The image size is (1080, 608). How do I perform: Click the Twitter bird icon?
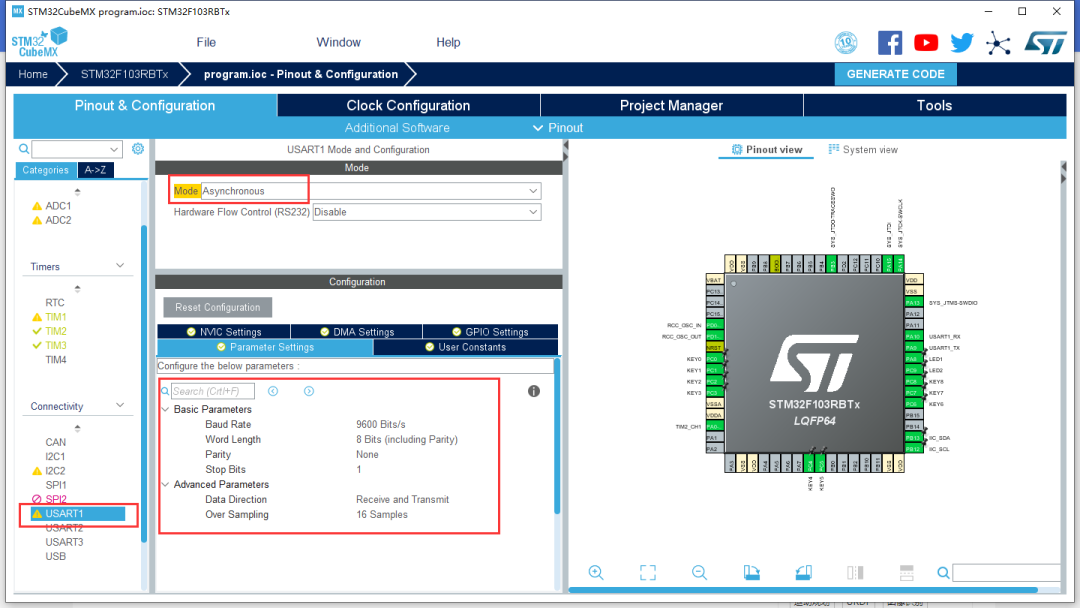(x=962, y=43)
